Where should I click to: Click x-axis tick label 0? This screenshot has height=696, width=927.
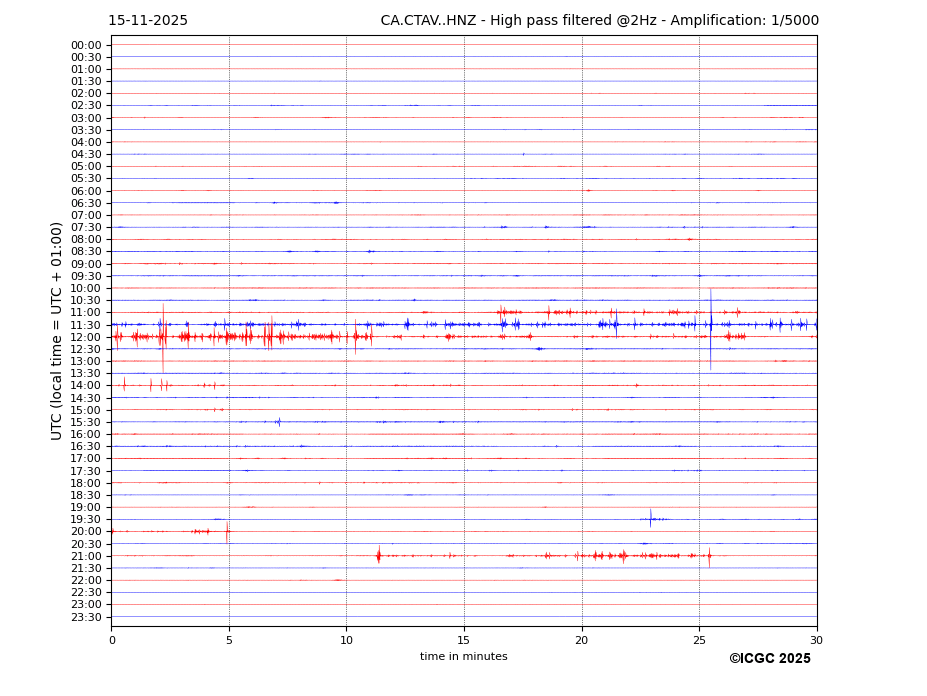click(112, 641)
